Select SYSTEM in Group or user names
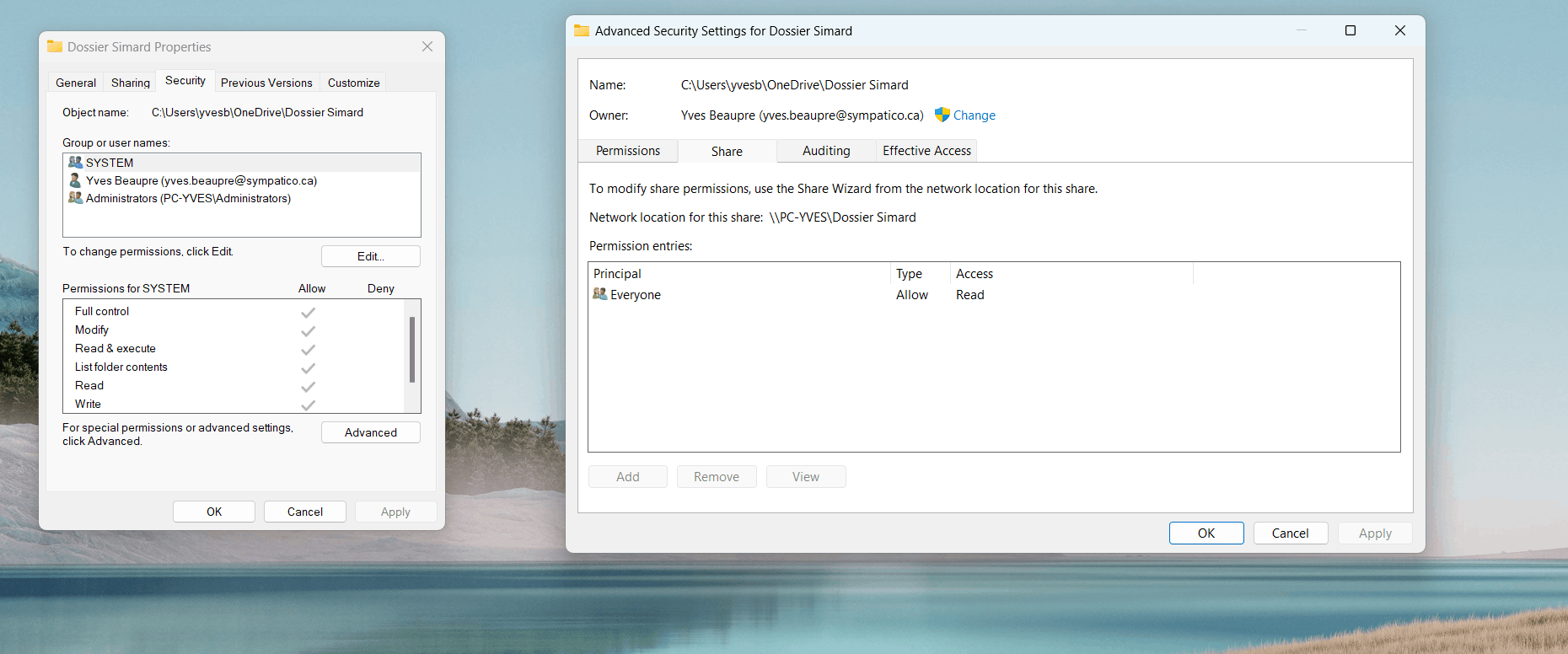 pyautogui.click(x=242, y=163)
